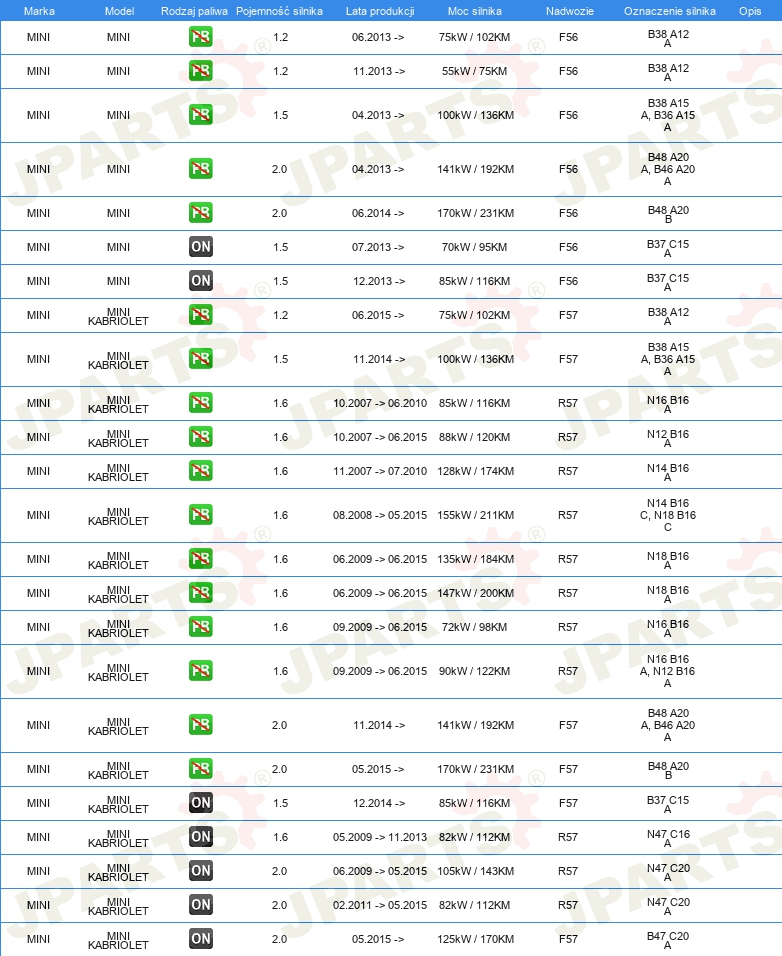Click the date range 05.2009 -> 11.2013
This screenshot has width=782, height=956.
pos(380,837)
